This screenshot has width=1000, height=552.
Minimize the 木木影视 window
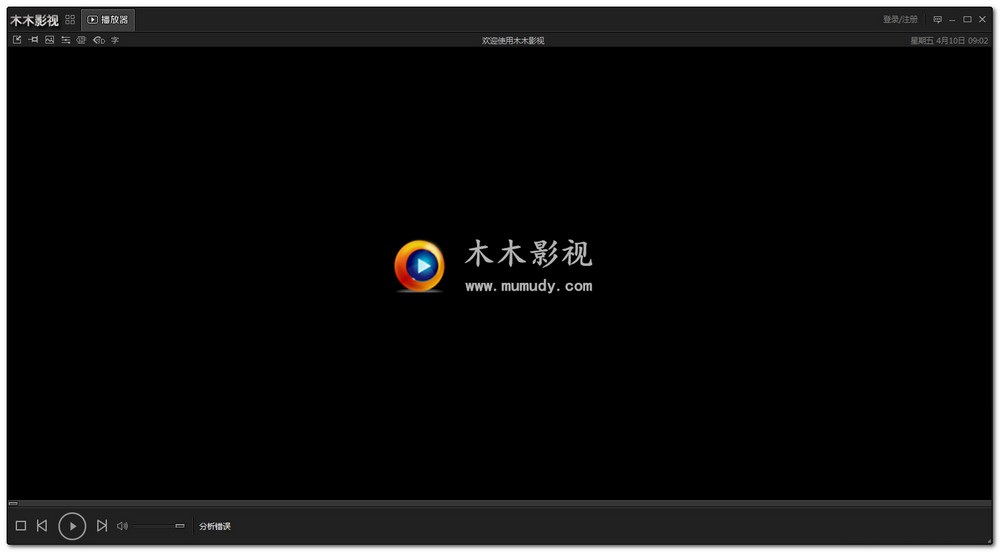click(952, 20)
